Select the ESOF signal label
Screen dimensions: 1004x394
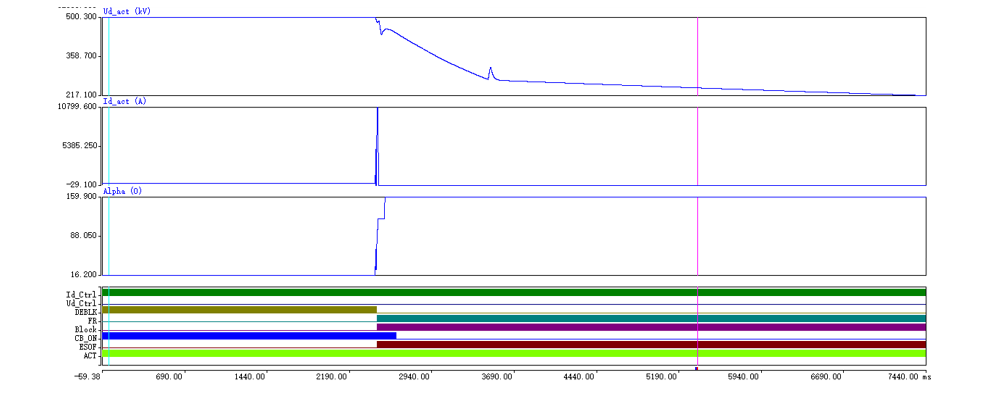[x=87, y=347]
